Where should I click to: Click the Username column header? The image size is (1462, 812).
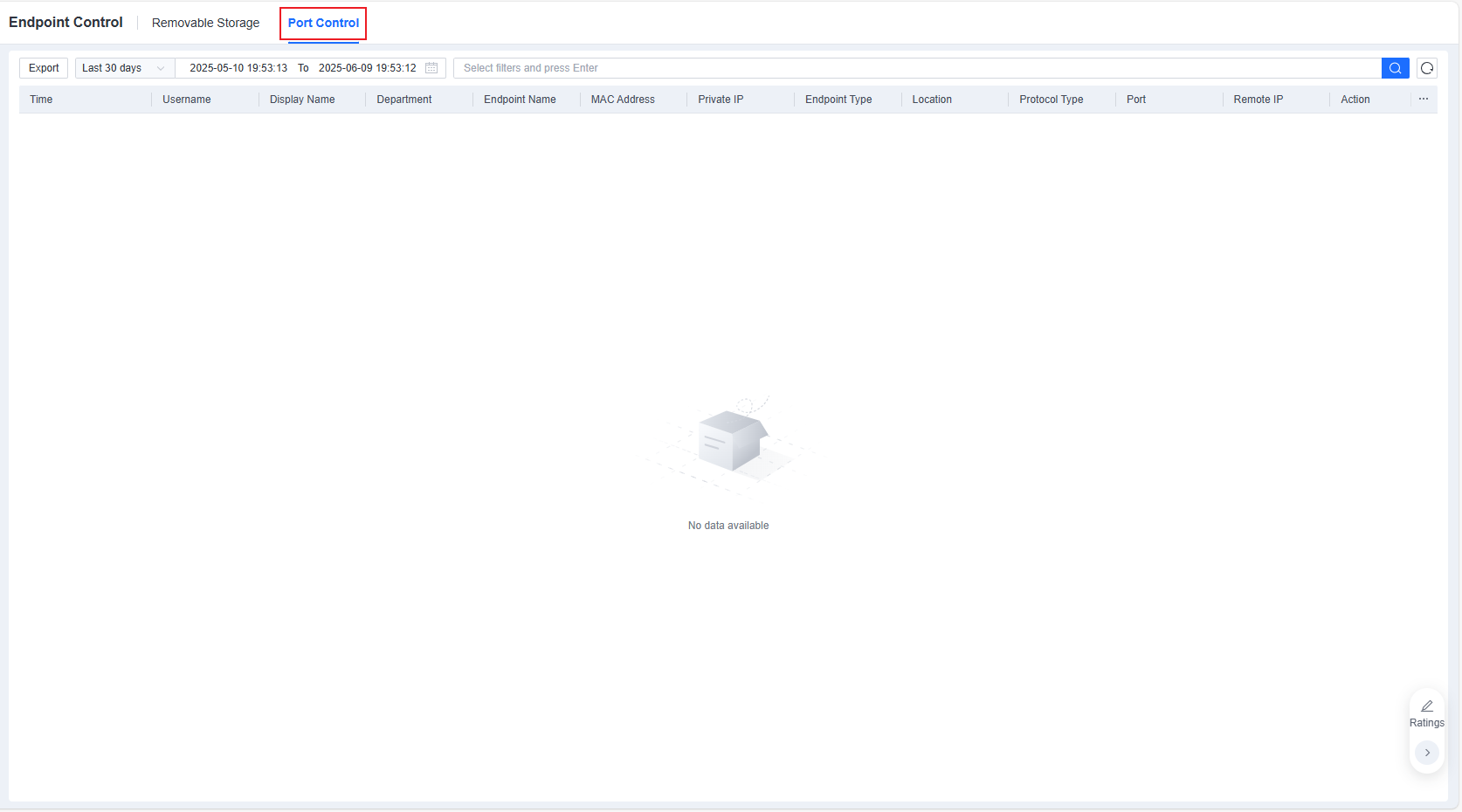[x=187, y=100]
